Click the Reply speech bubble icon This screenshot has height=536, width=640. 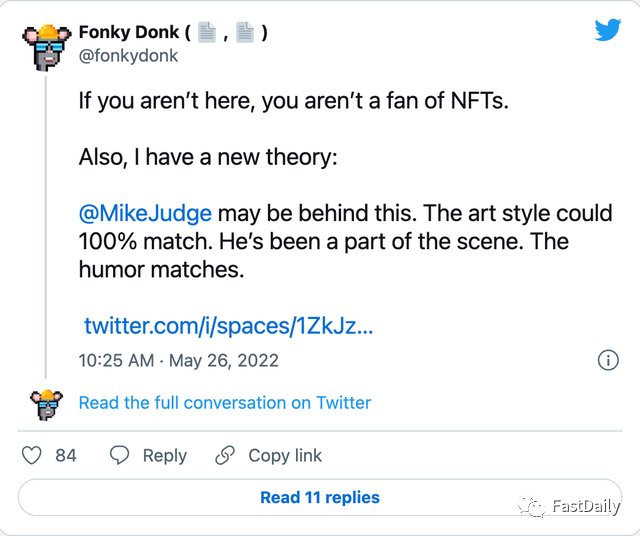120,455
